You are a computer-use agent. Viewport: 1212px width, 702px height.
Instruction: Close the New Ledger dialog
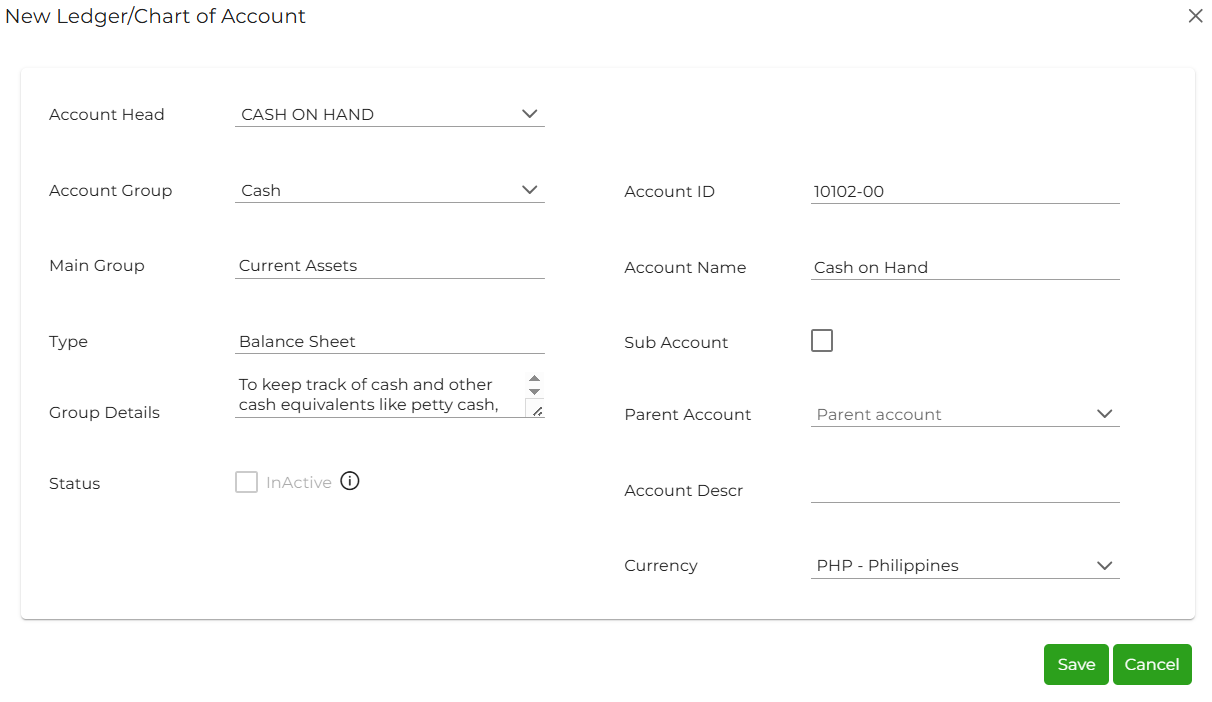[x=1195, y=16]
